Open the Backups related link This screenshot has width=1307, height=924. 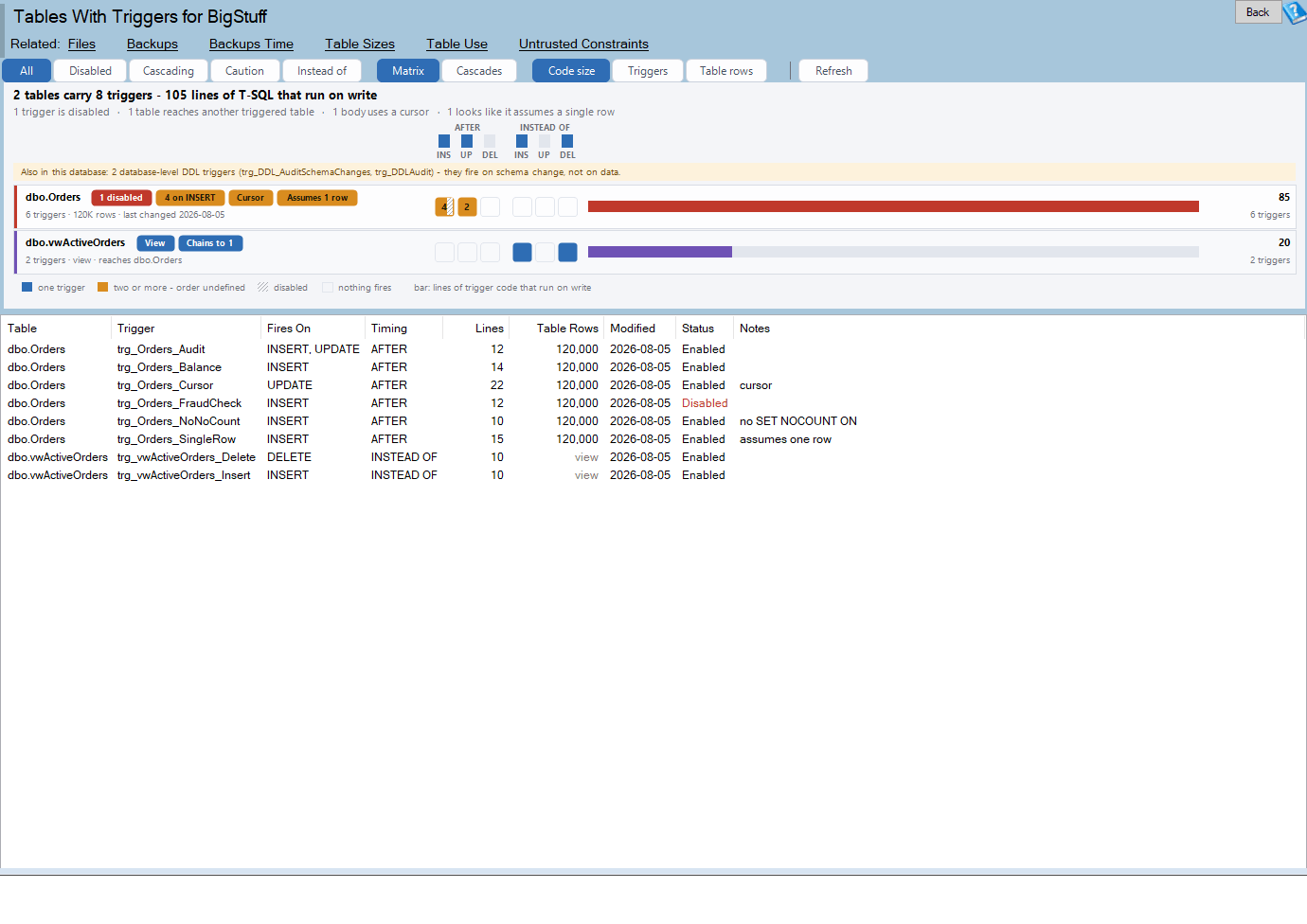tap(152, 44)
